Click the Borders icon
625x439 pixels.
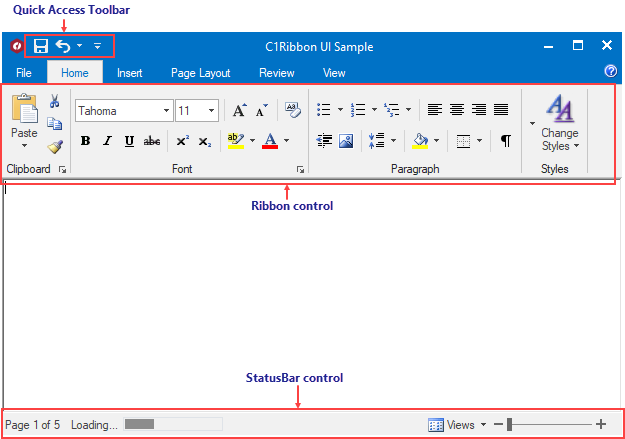[x=463, y=141]
